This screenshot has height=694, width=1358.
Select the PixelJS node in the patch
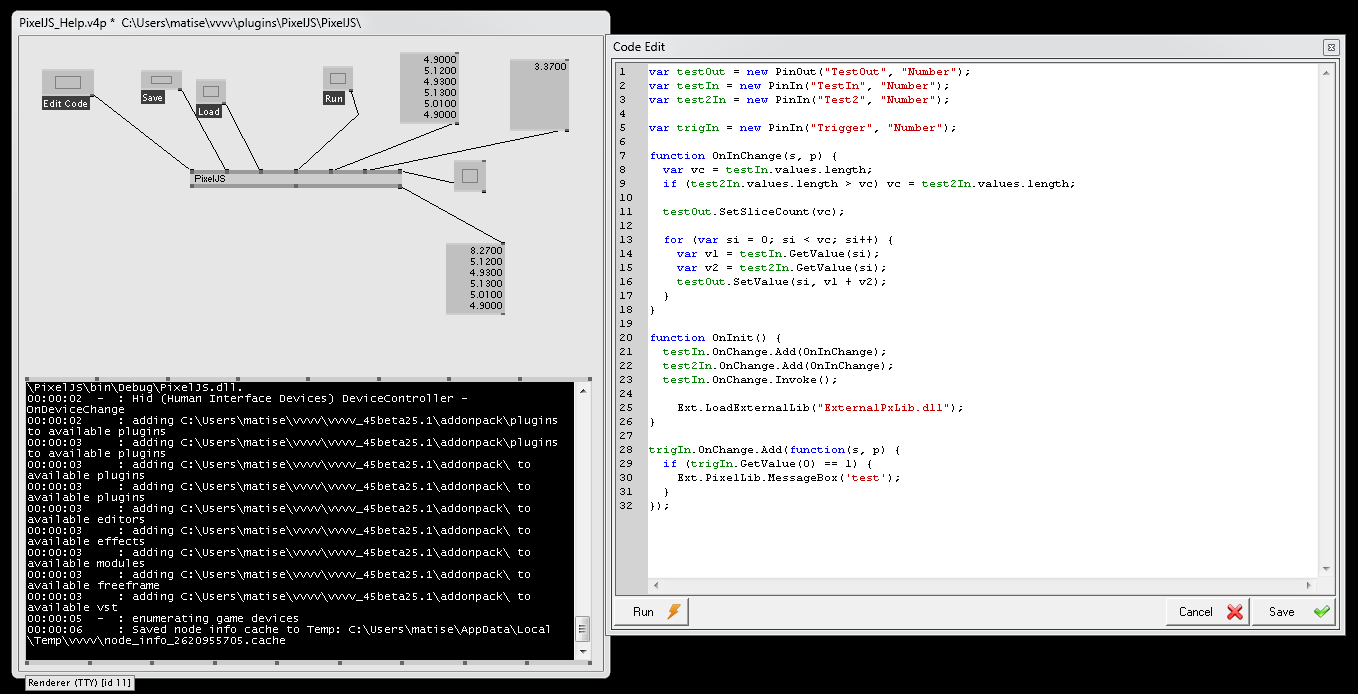click(296, 179)
